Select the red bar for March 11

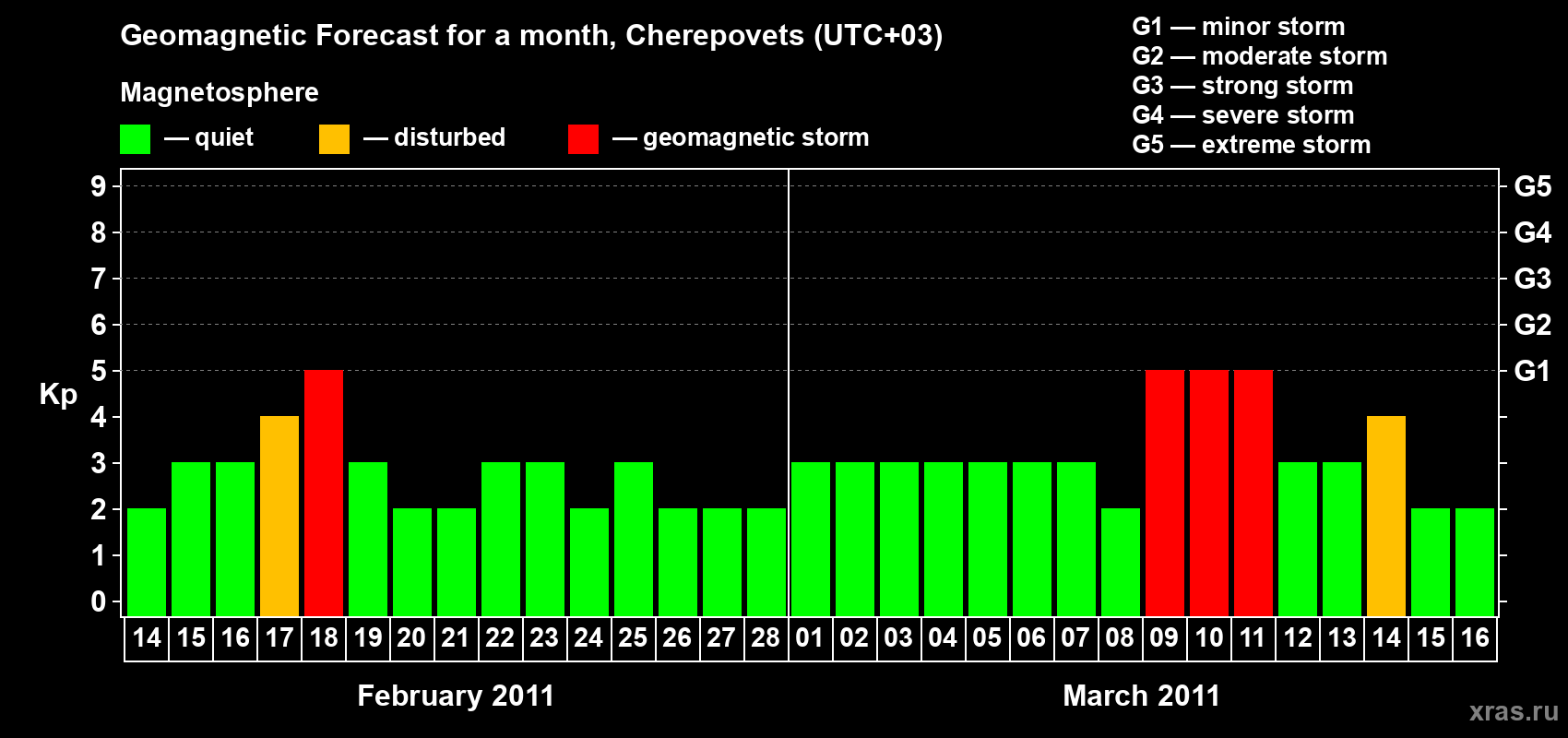coord(1253,494)
